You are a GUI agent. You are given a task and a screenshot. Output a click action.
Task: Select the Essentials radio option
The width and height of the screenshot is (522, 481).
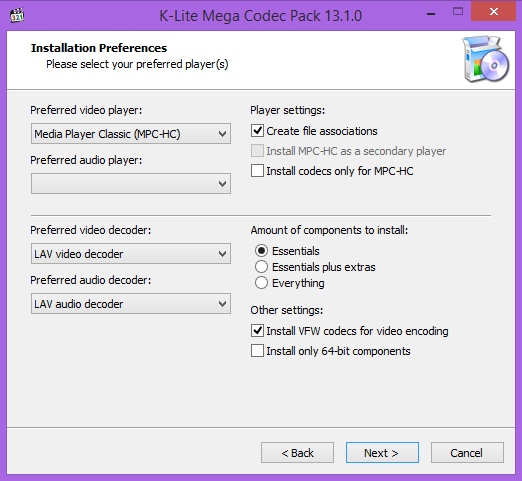[261, 251]
